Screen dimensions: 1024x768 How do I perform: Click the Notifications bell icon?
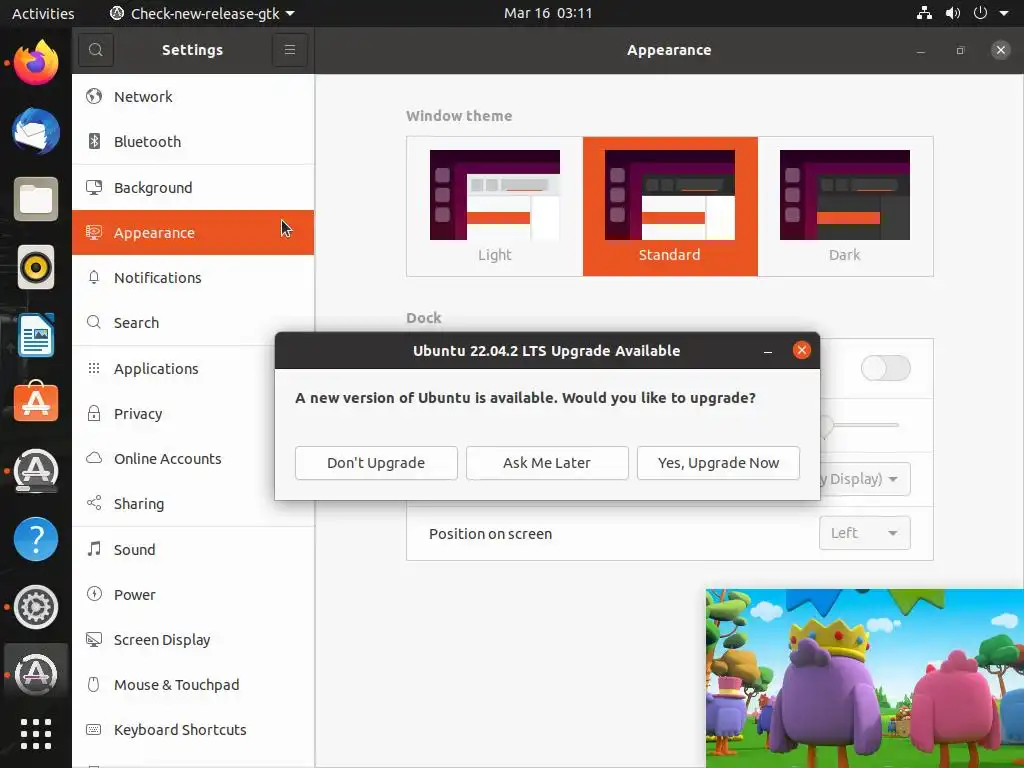click(94, 277)
